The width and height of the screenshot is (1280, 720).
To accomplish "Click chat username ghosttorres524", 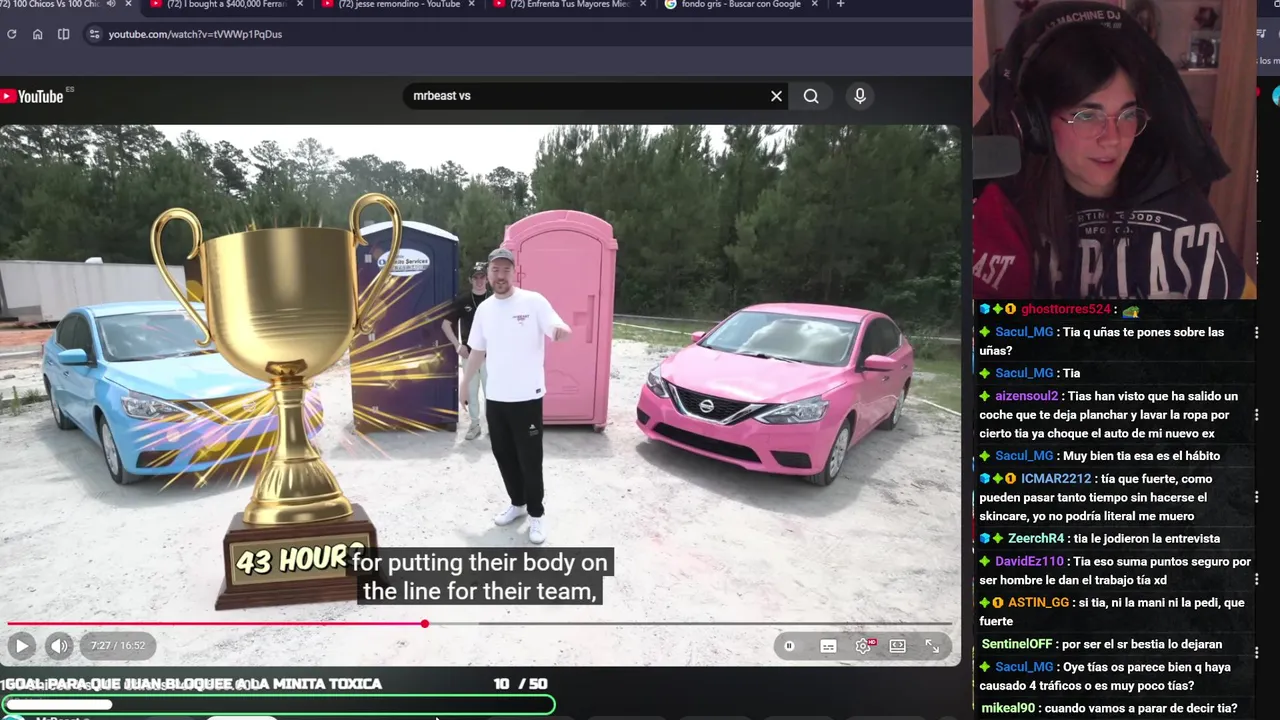I will pos(1066,310).
